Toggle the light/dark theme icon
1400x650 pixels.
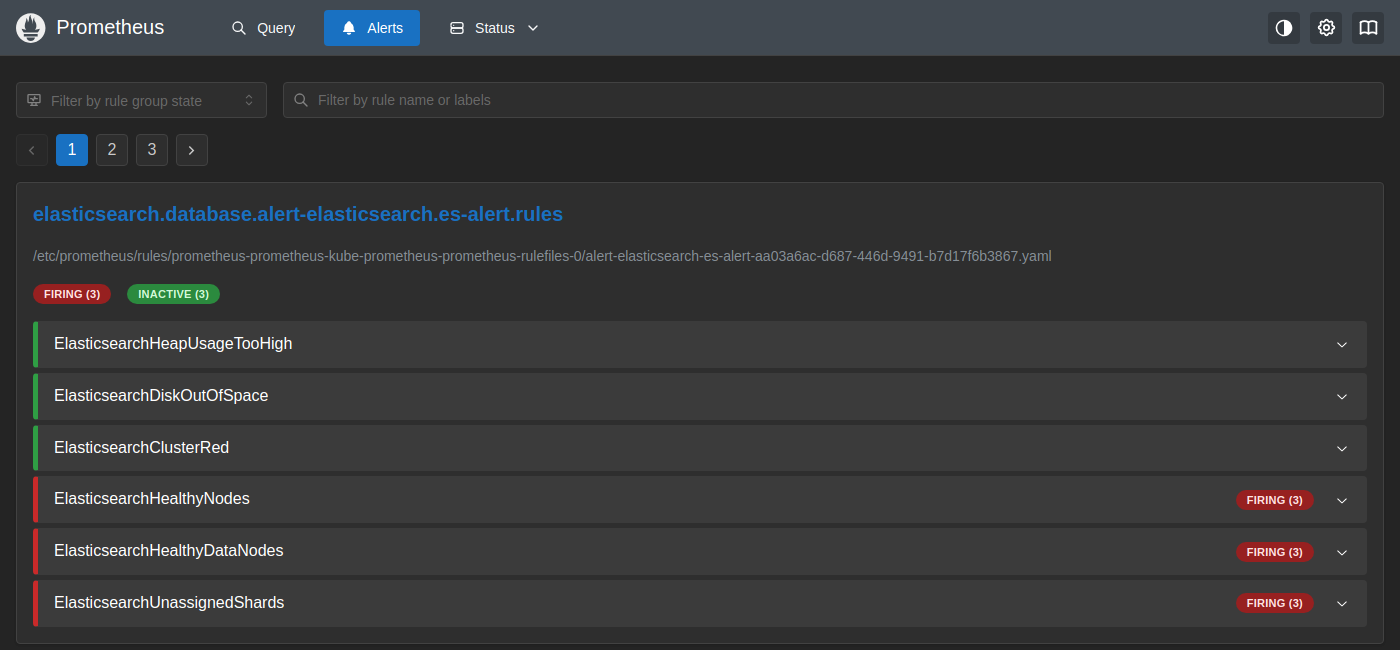tap(1284, 28)
